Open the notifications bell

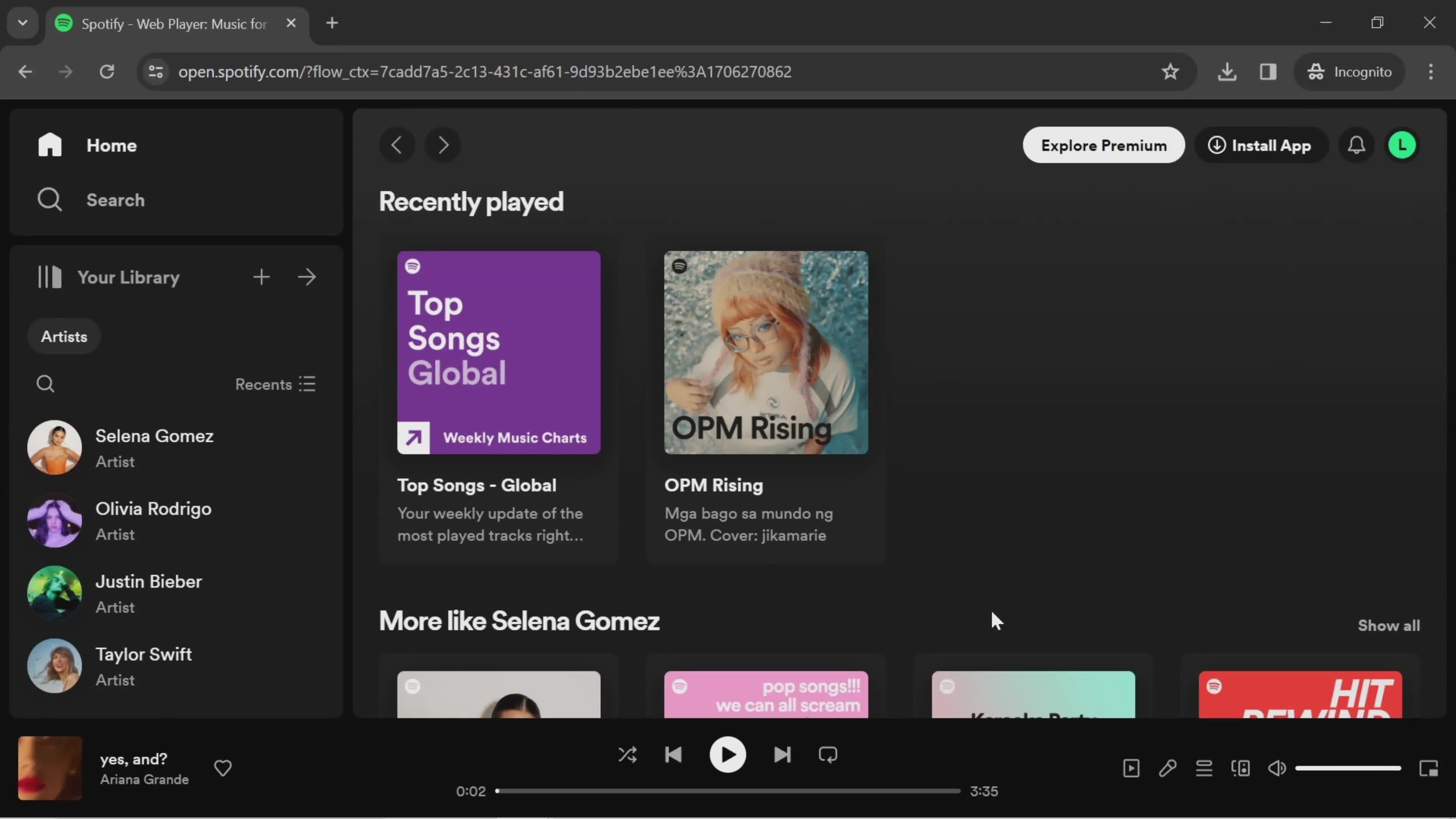pos(1356,145)
